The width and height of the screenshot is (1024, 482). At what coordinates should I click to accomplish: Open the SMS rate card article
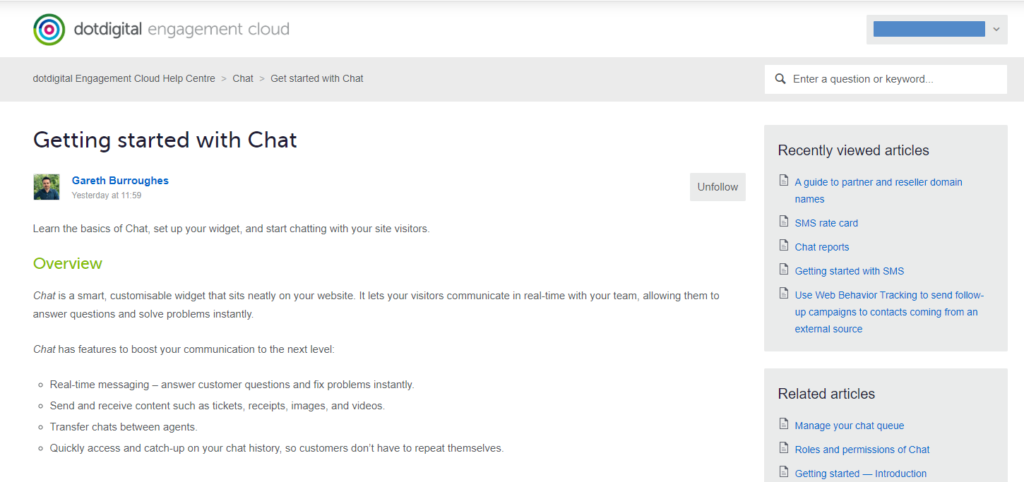click(826, 223)
